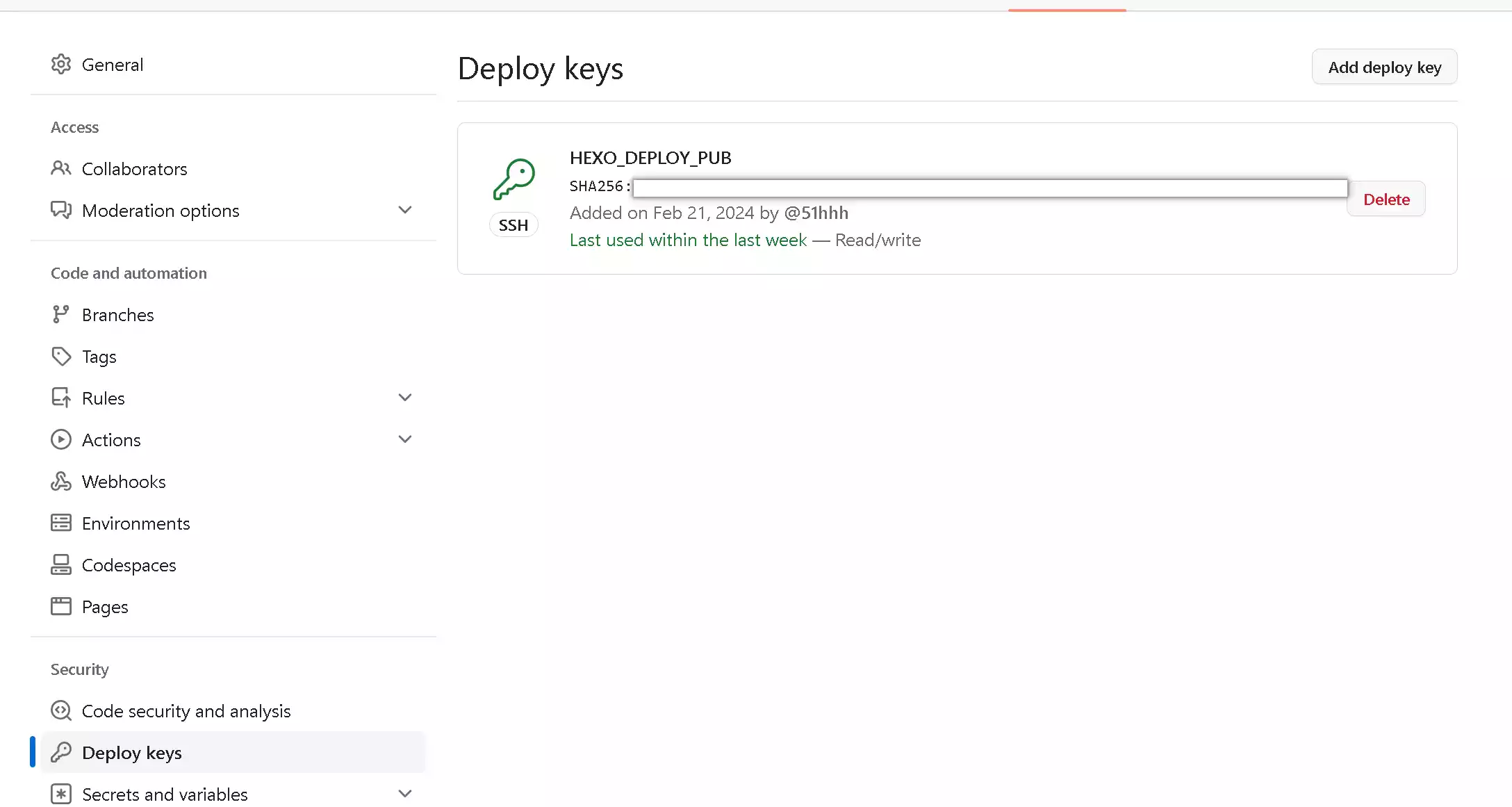
Task: Click the SHA256 fingerprint field
Action: pos(990,188)
